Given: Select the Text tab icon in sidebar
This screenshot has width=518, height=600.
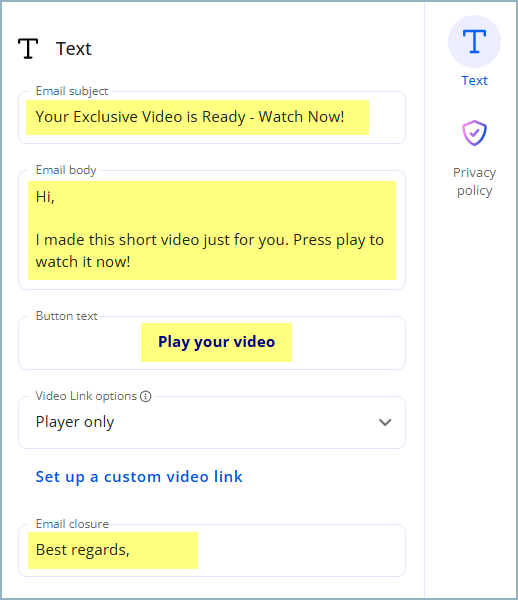Looking at the screenshot, I should tap(474, 41).
